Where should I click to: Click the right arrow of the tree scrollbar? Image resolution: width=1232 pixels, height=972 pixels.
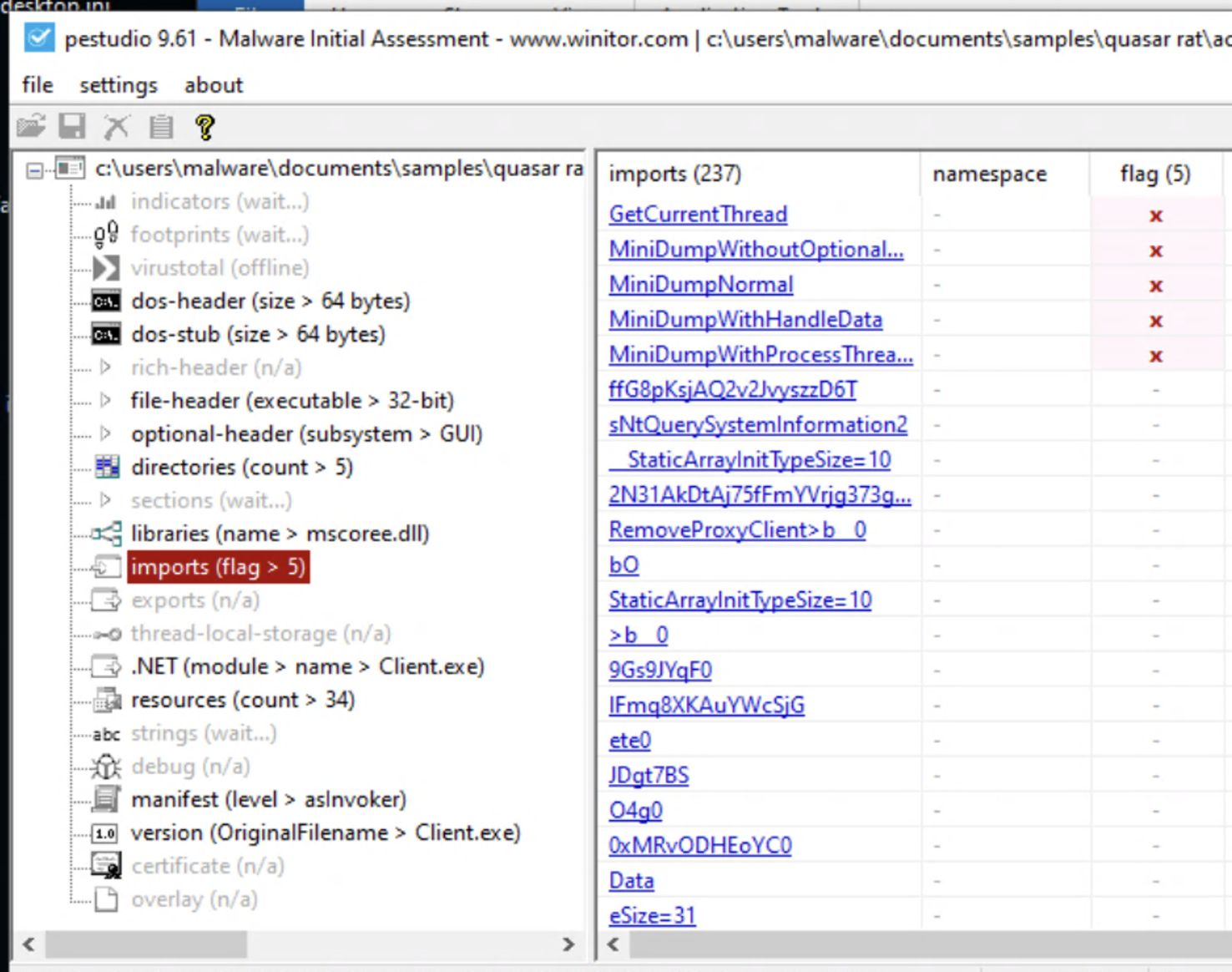(x=568, y=944)
